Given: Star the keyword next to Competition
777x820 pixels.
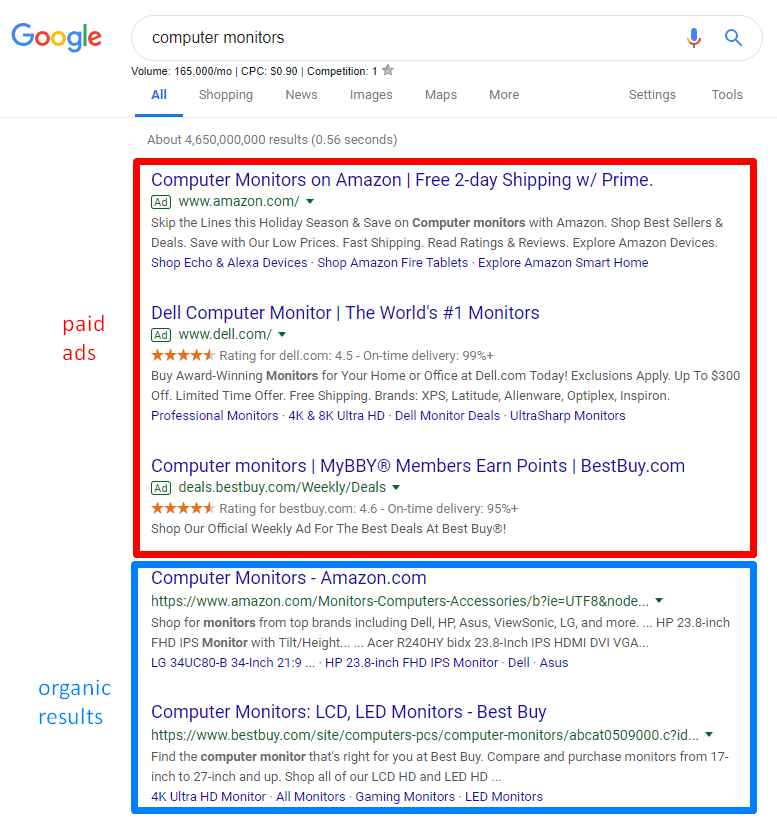Looking at the screenshot, I should click(x=388, y=71).
